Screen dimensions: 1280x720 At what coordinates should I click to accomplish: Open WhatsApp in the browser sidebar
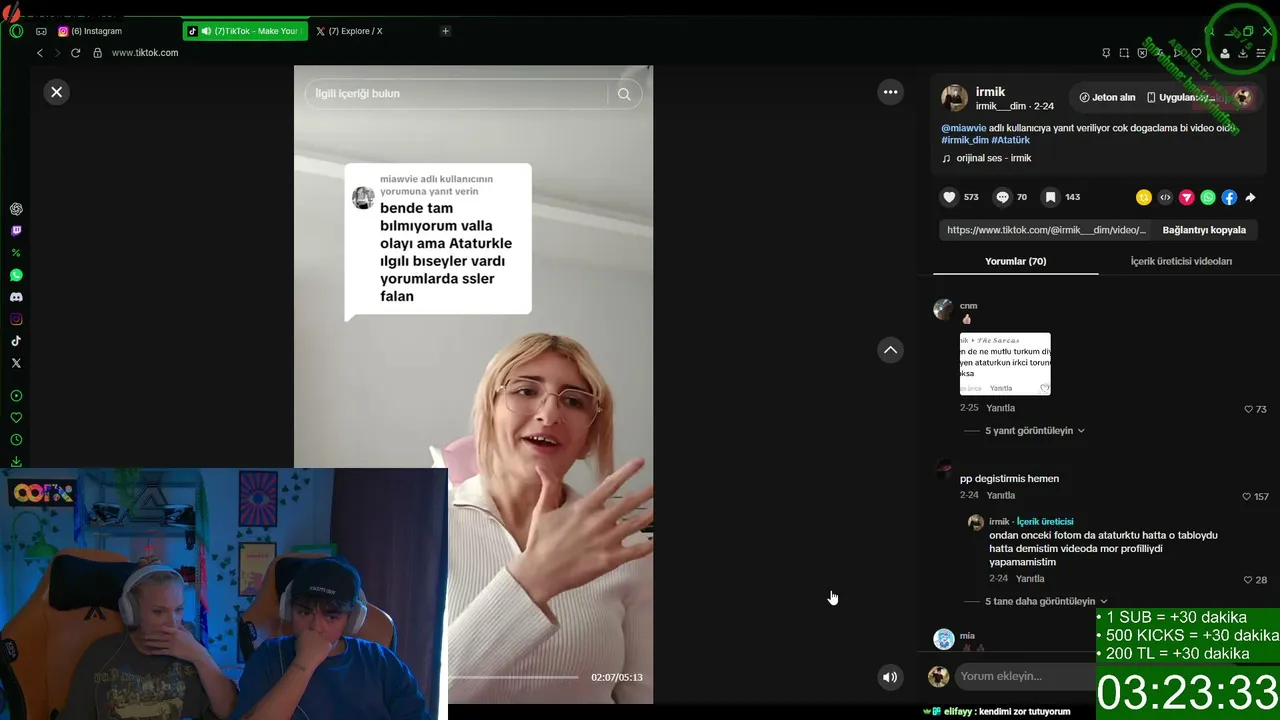coord(16,275)
